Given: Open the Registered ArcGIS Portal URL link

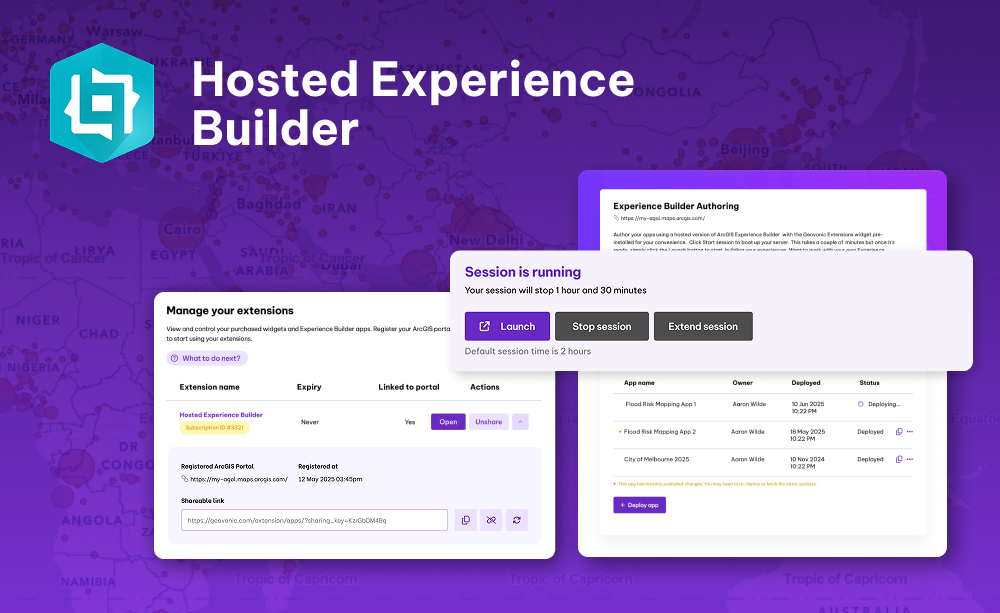Looking at the screenshot, I should [x=239, y=479].
